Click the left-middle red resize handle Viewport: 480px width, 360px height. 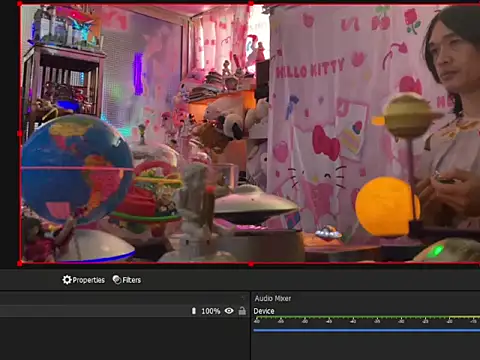click(x=20, y=133)
